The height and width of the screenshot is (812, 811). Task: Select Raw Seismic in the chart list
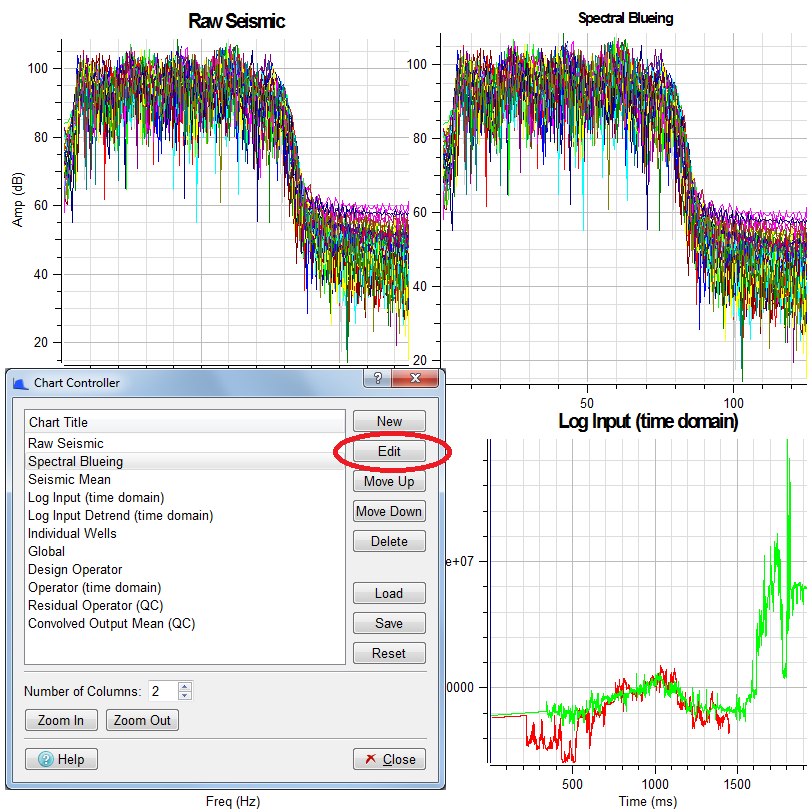click(66, 444)
